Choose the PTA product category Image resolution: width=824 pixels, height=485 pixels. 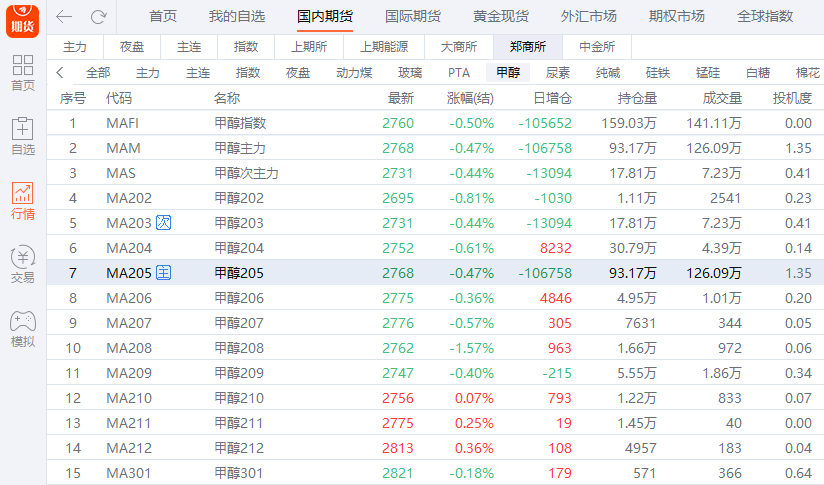458,73
